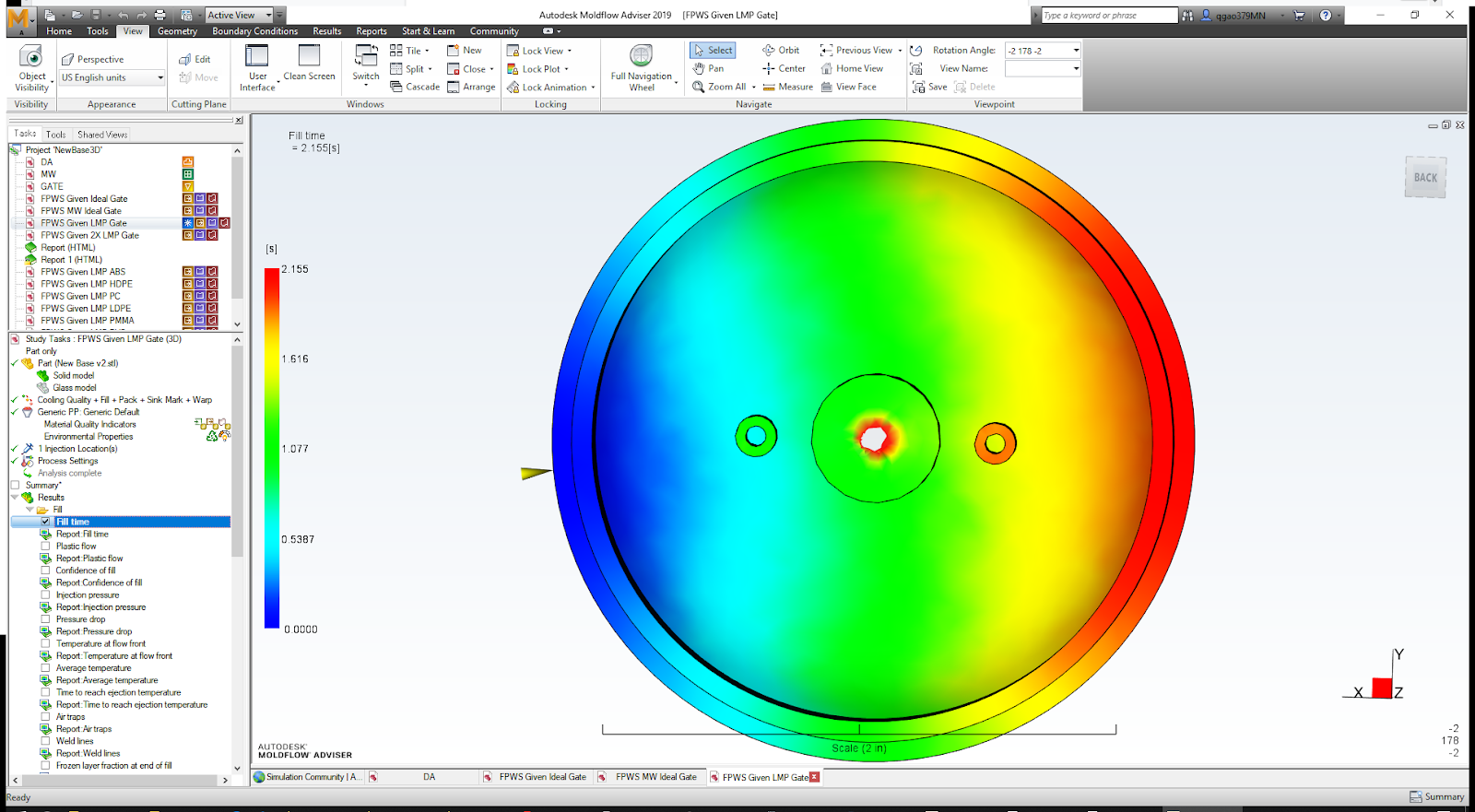The width and height of the screenshot is (1475, 812).
Task: Check the Temperature at flow front checkbox
Action: [x=45, y=644]
